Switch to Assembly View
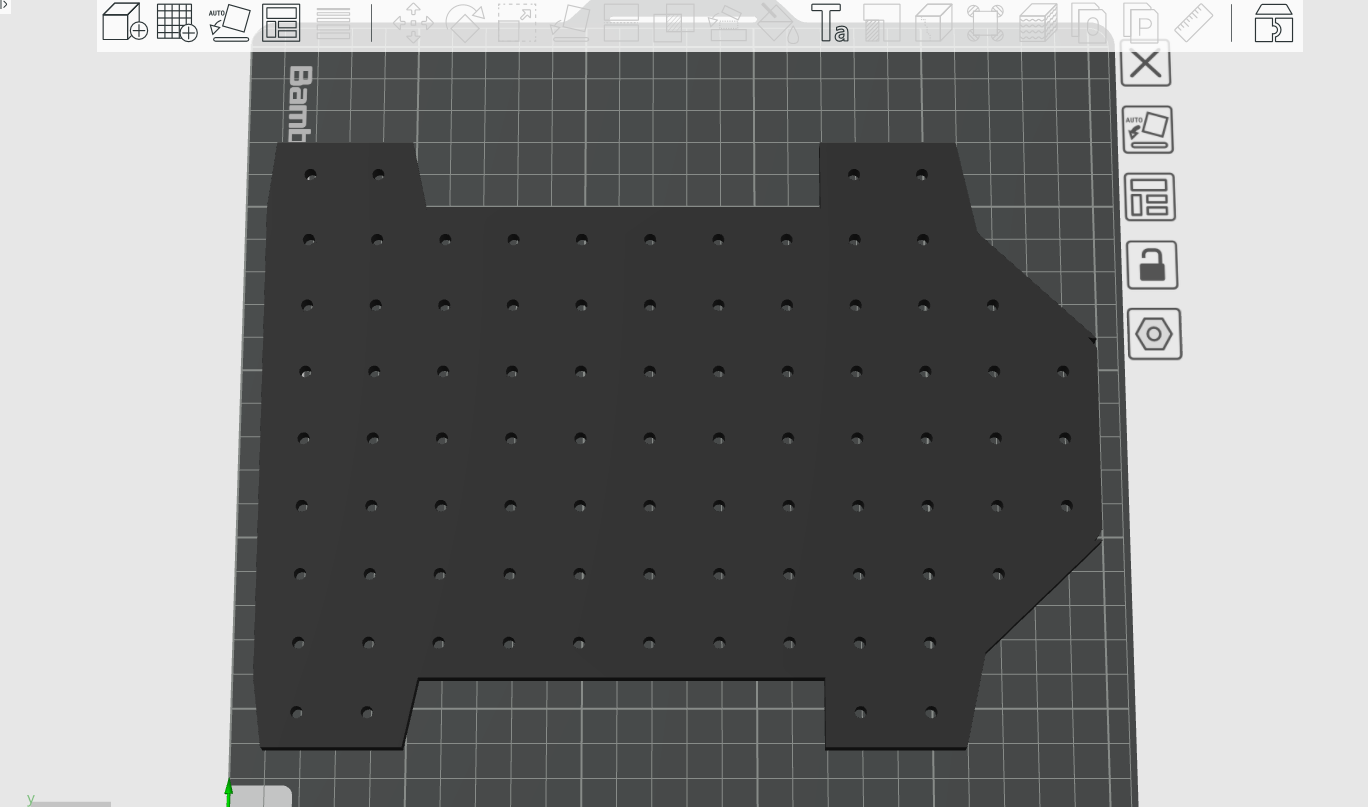Viewport: 1368px width, 807px height. 1273,22
